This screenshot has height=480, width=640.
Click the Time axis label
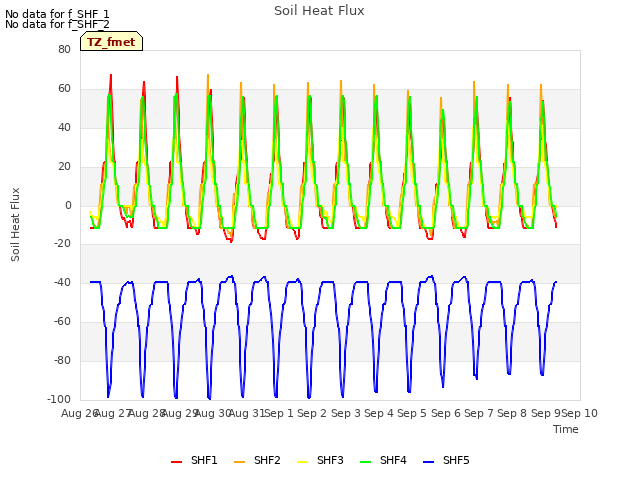point(566,429)
